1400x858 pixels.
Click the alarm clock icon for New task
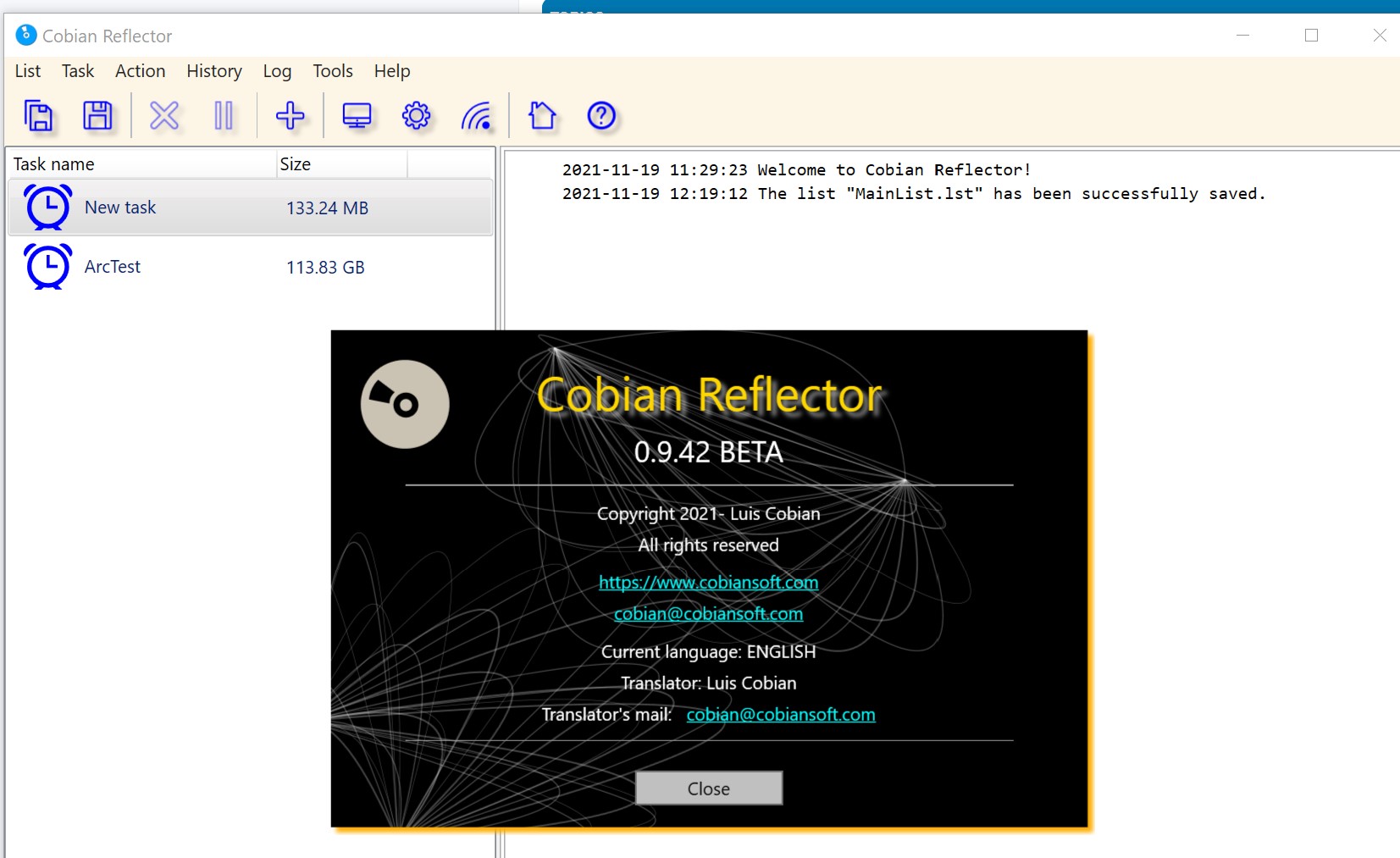(48, 208)
